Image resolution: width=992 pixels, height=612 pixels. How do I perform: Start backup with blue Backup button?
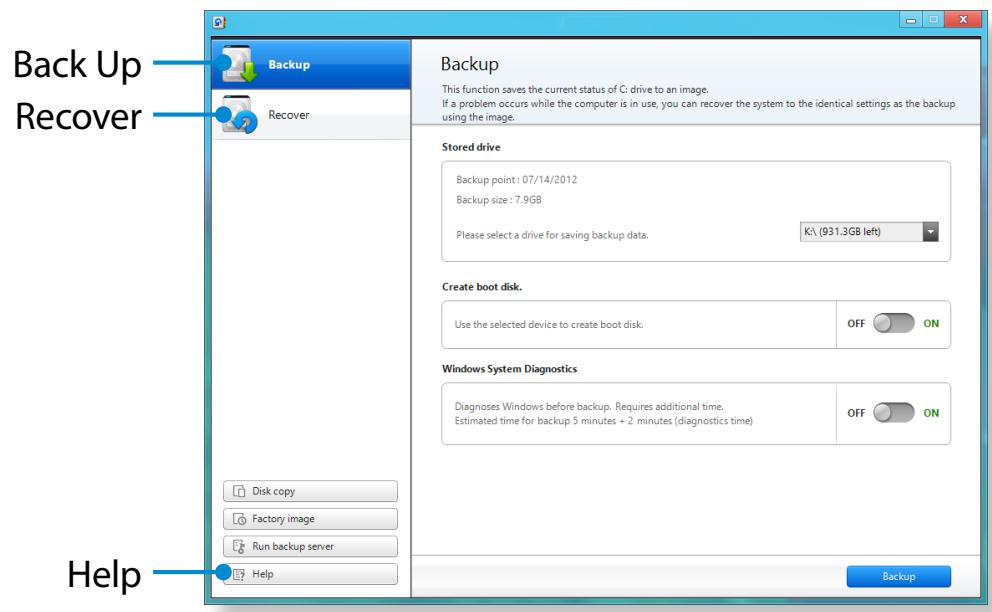coord(898,576)
